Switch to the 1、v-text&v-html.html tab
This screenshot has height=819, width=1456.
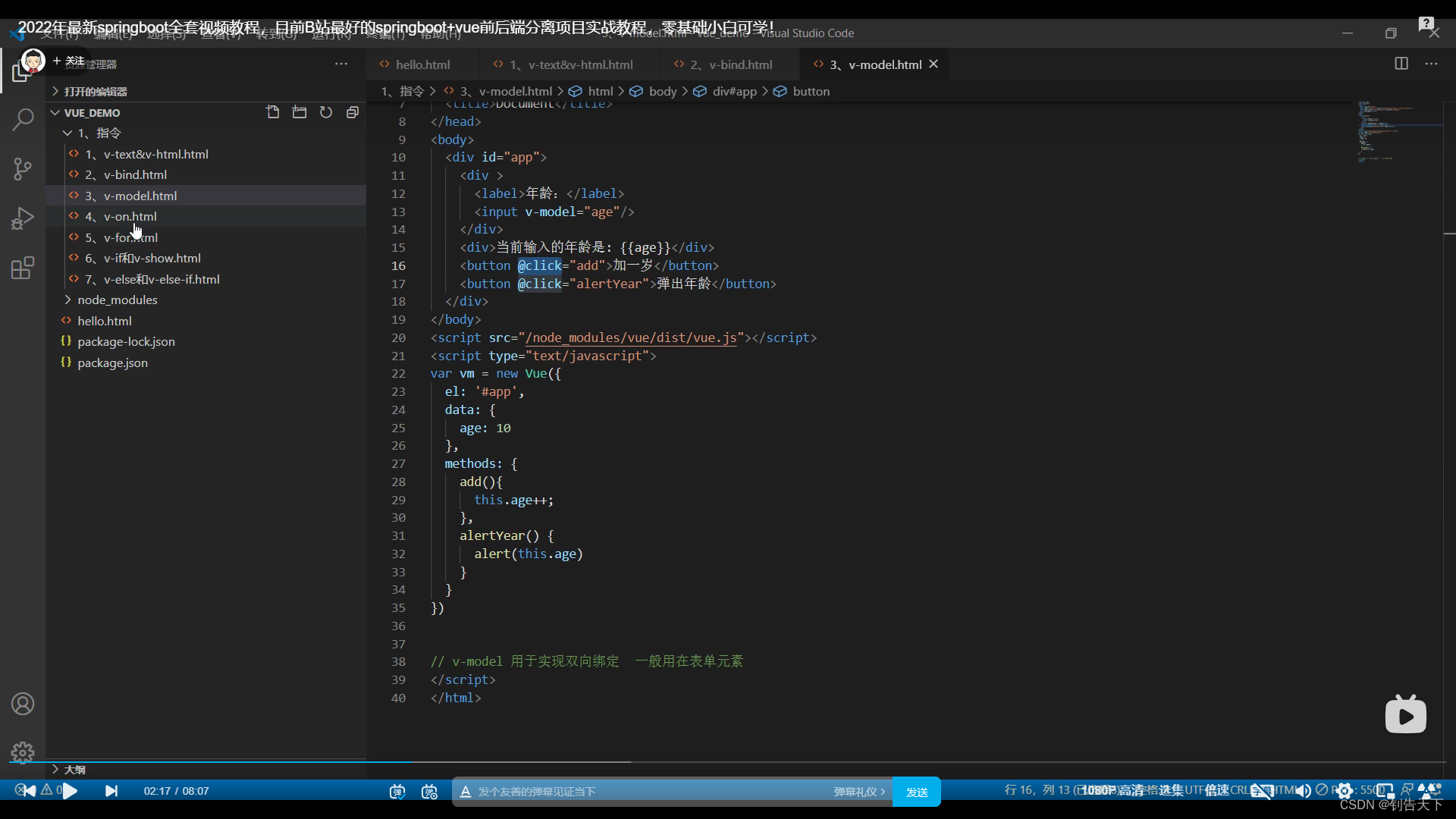(x=570, y=64)
